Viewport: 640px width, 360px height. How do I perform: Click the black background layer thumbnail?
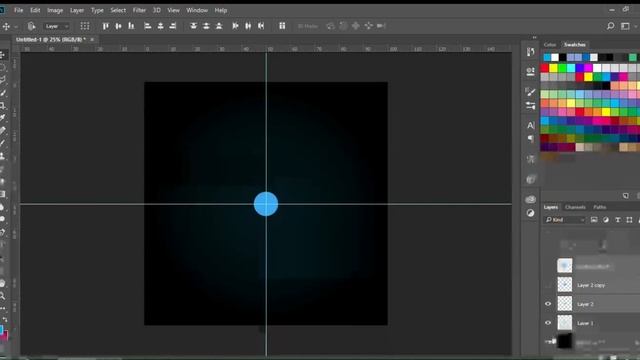pyautogui.click(x=565, y=341)
